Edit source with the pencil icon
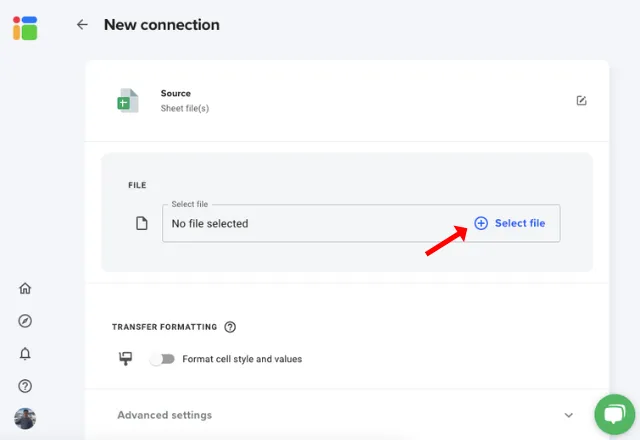 click(x=581, y=100)
